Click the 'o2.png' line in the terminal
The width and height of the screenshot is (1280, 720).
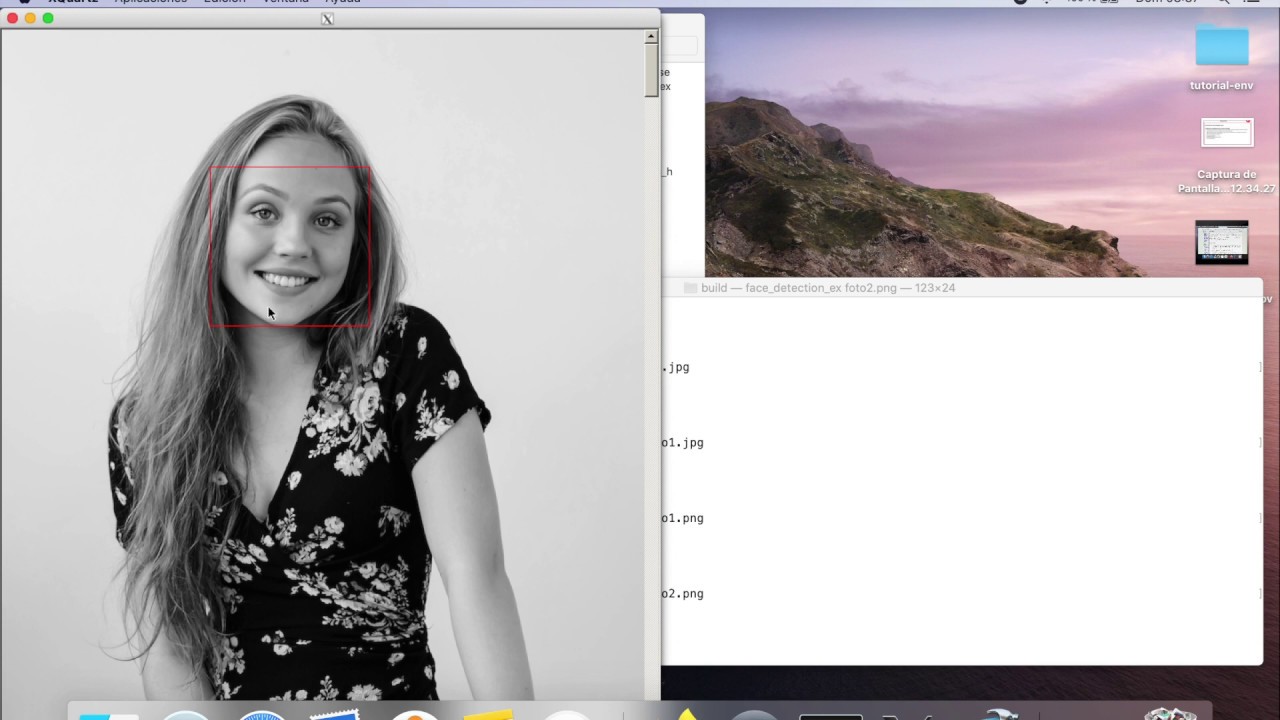point(683,594)
